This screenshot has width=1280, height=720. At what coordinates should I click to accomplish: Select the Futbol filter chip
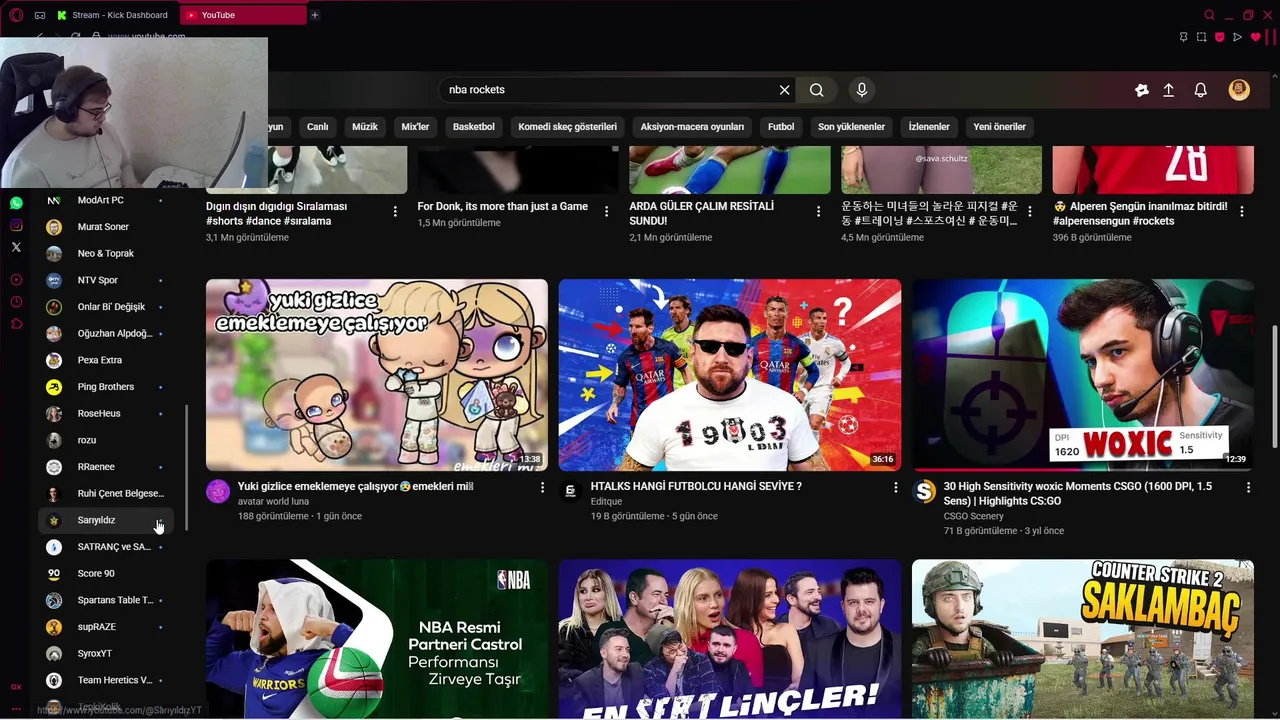click(x=781, y=127)
